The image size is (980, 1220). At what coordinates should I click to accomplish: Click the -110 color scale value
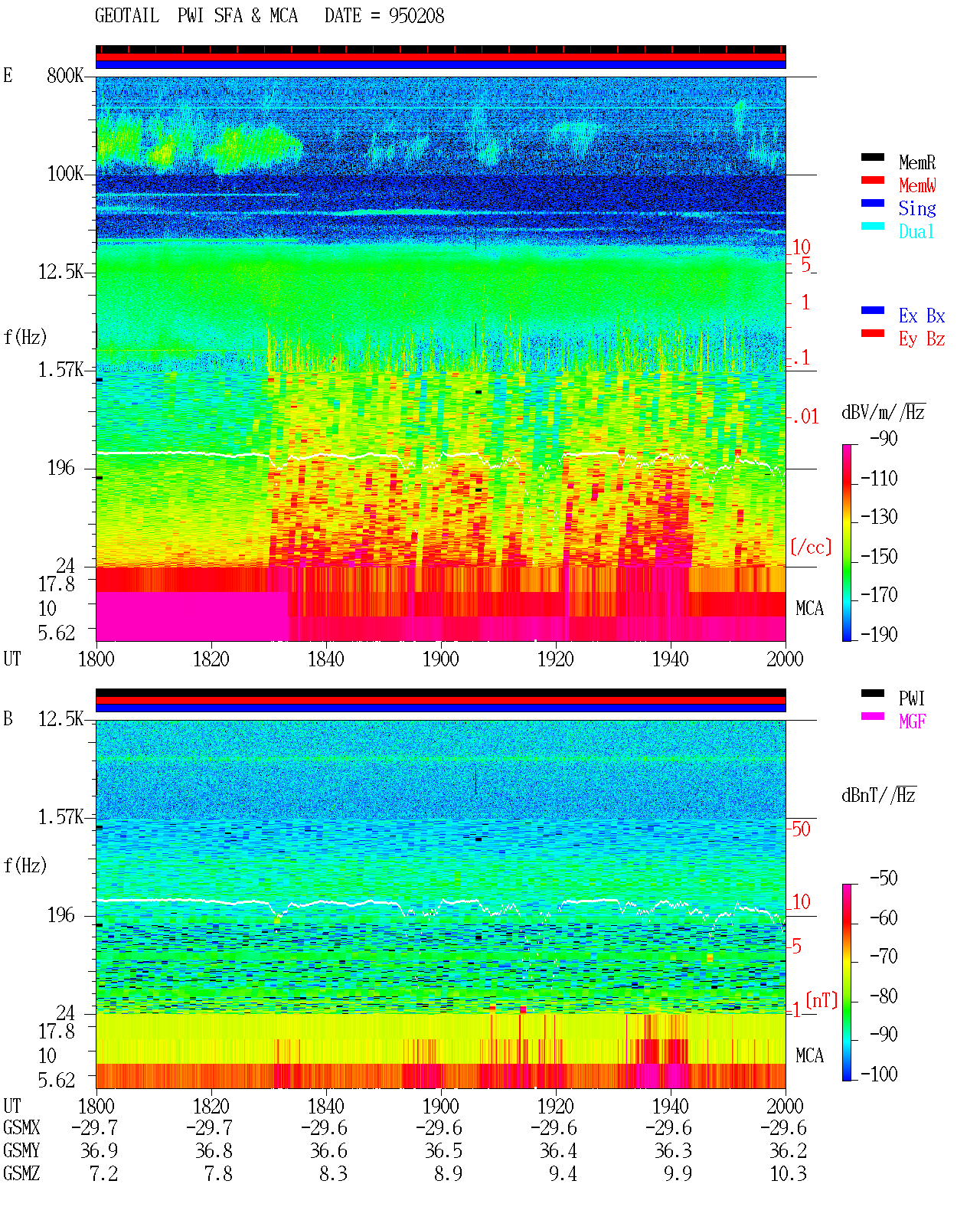coord(879,479)
